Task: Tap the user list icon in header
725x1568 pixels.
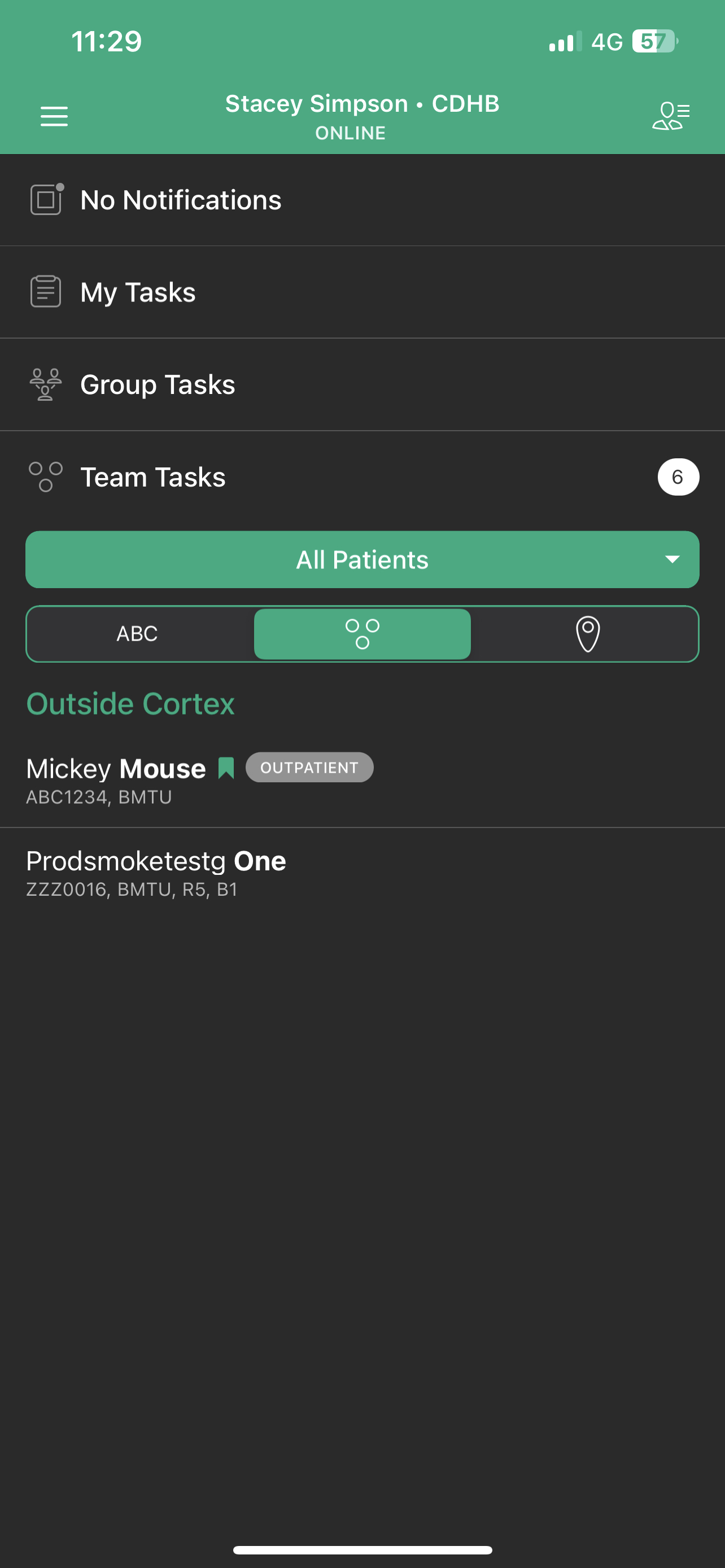Action: pyautogui.click(x=670, y=116)
